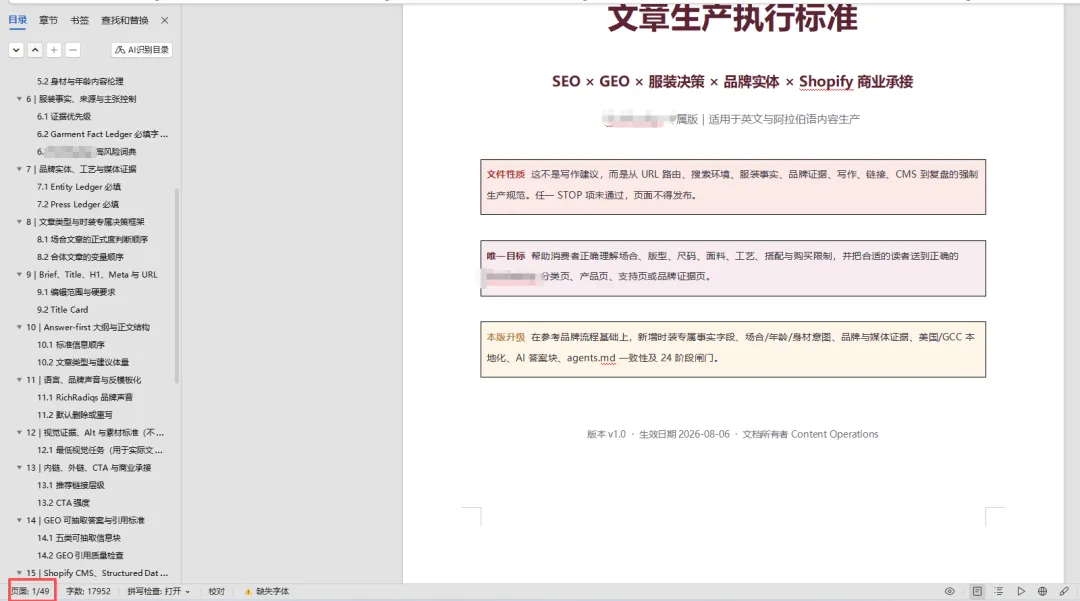Screen dimensions: 1080x601
Task: Go to heading 14.2 GEO 引用质量检查
Action: [80, 556]
